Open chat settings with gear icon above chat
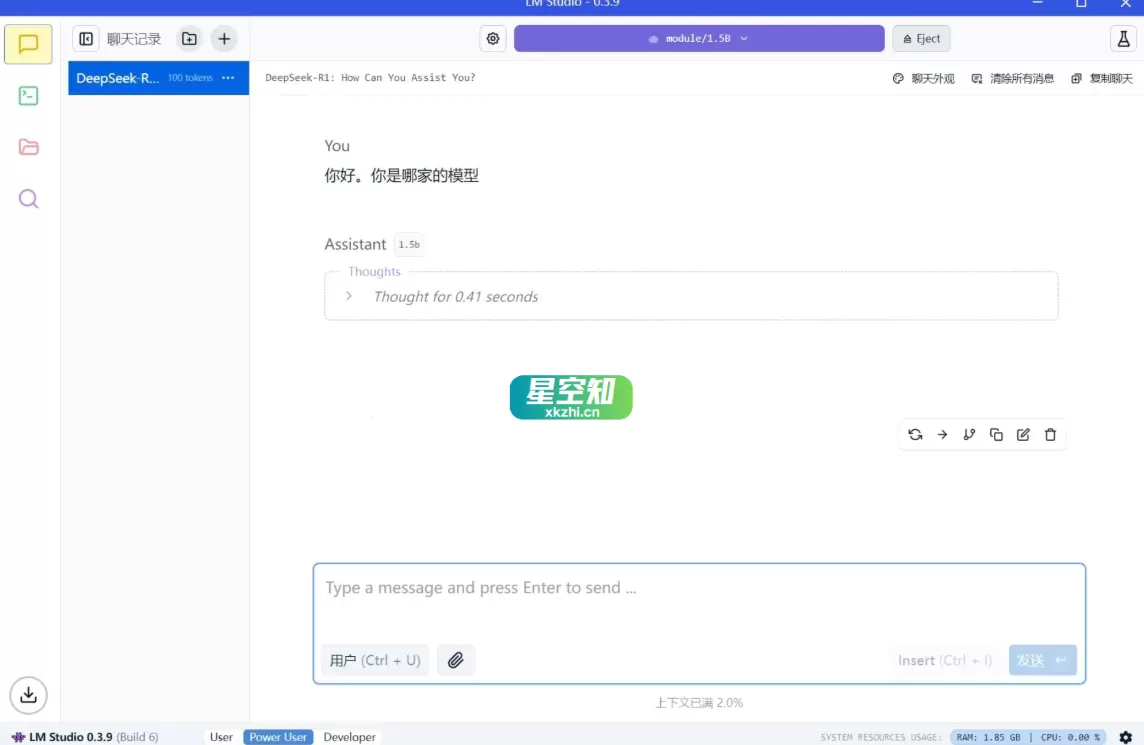 (x=492, y=38)
